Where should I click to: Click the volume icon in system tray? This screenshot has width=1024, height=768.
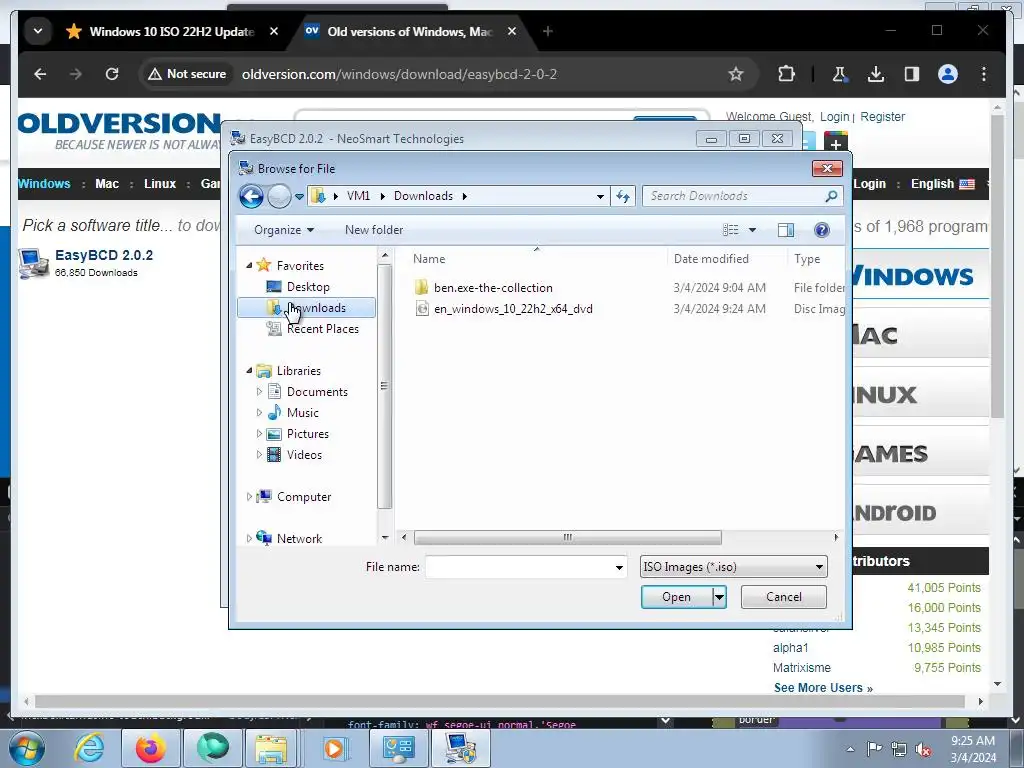(923, 750)
